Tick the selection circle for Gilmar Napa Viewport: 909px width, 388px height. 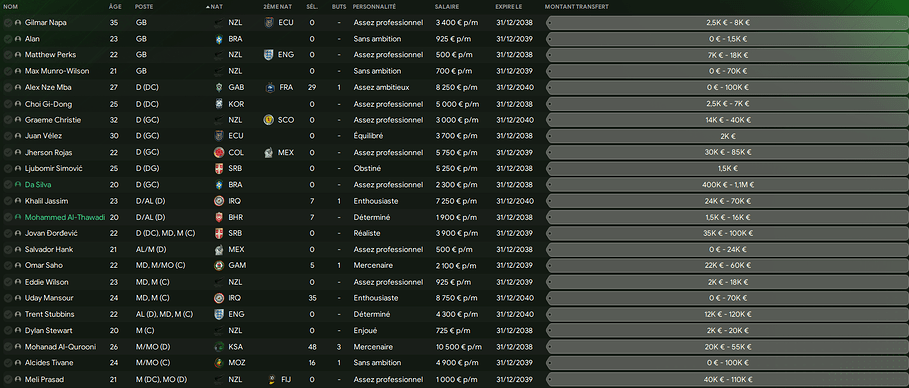coord(8,23)
